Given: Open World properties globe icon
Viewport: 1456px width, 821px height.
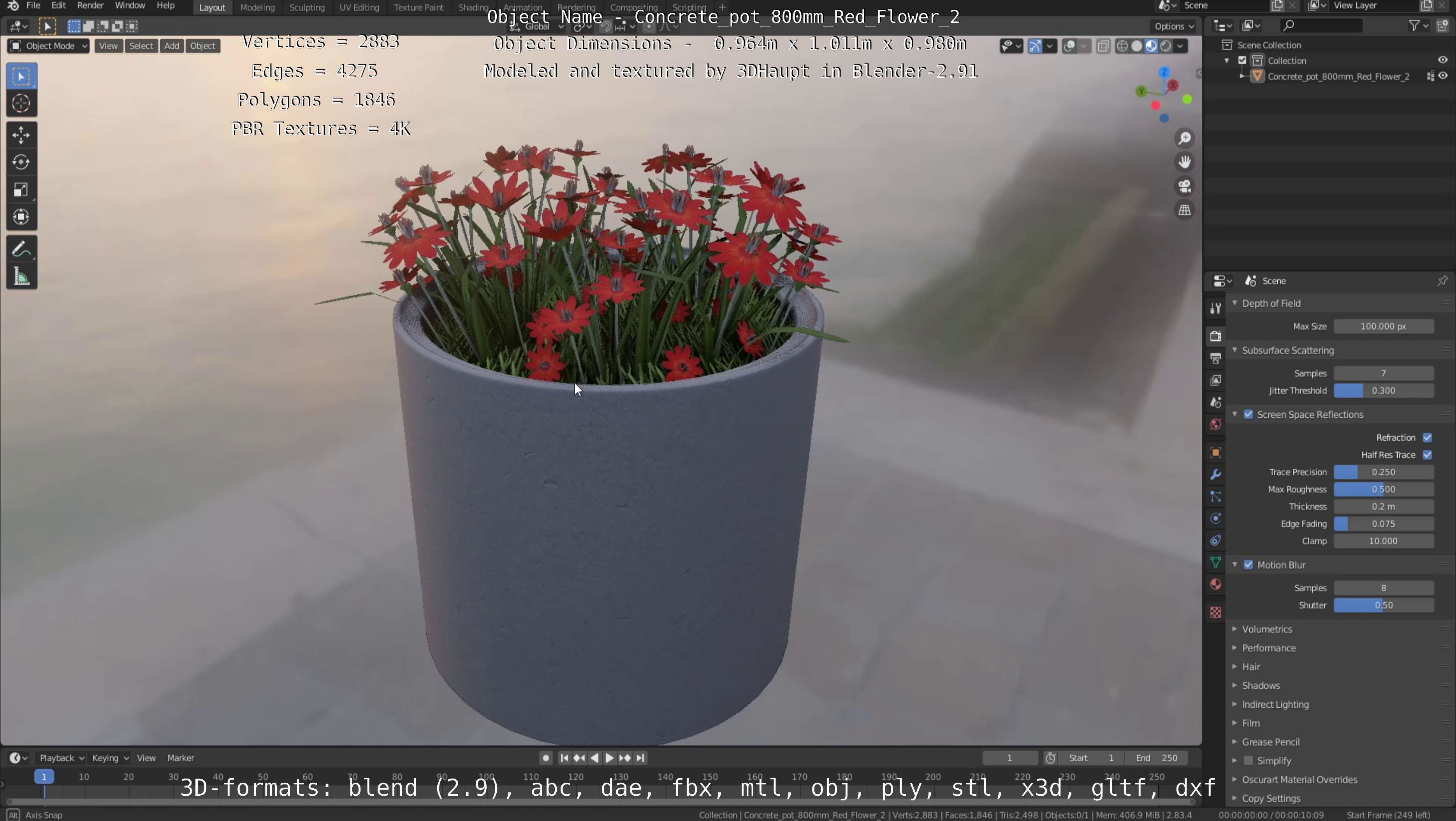Looking at the screenshot, I should (x=1215, y=424).
